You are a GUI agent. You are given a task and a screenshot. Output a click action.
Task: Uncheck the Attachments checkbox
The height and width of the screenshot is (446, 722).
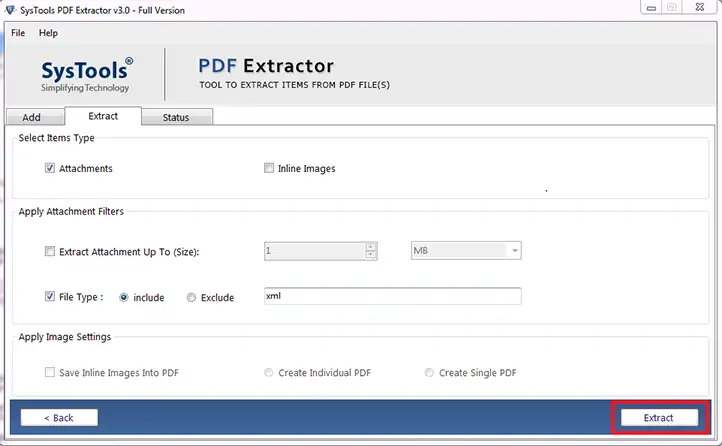coord(50,168)
